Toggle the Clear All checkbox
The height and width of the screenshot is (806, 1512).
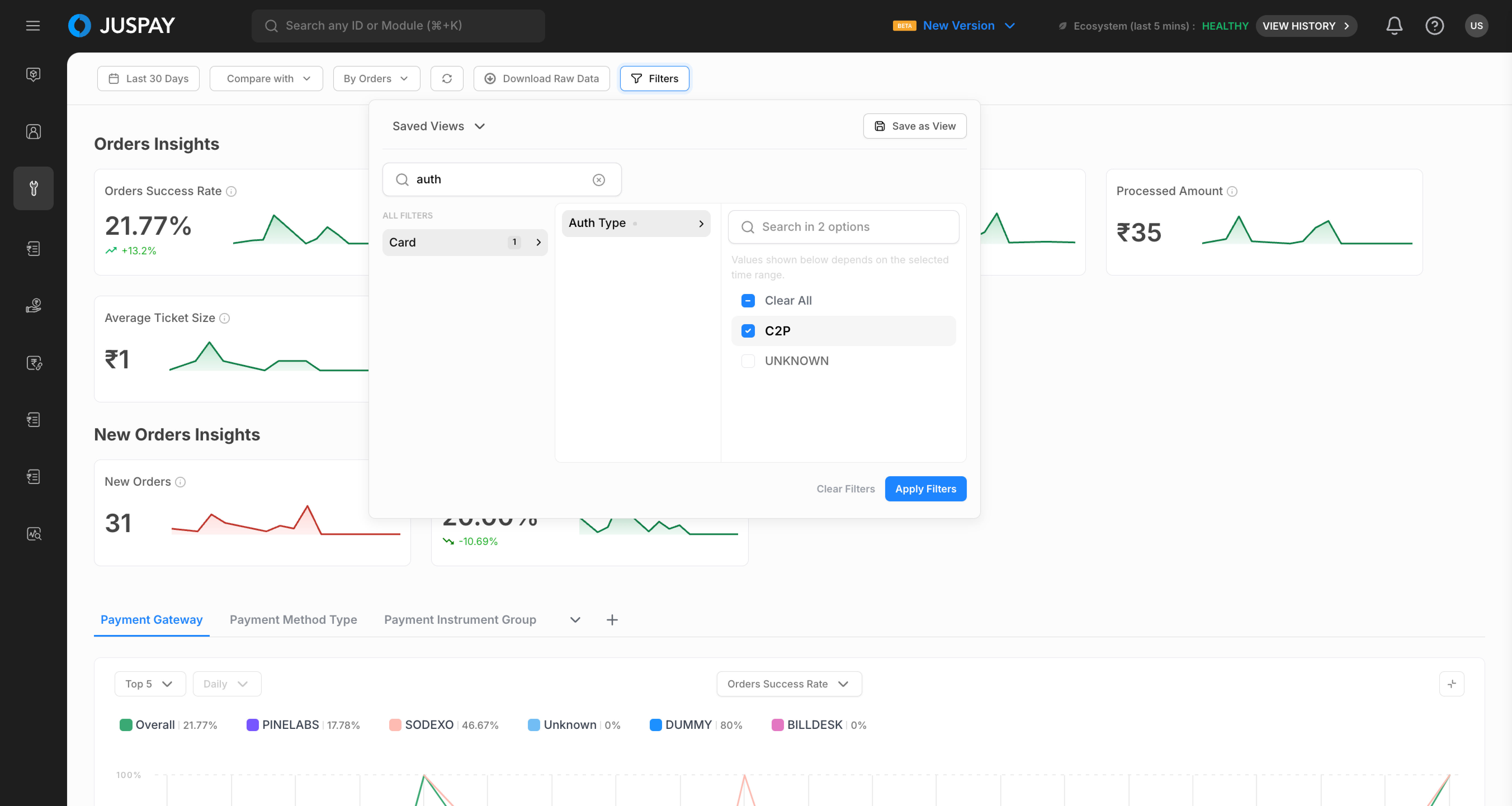tap(748, 301)
